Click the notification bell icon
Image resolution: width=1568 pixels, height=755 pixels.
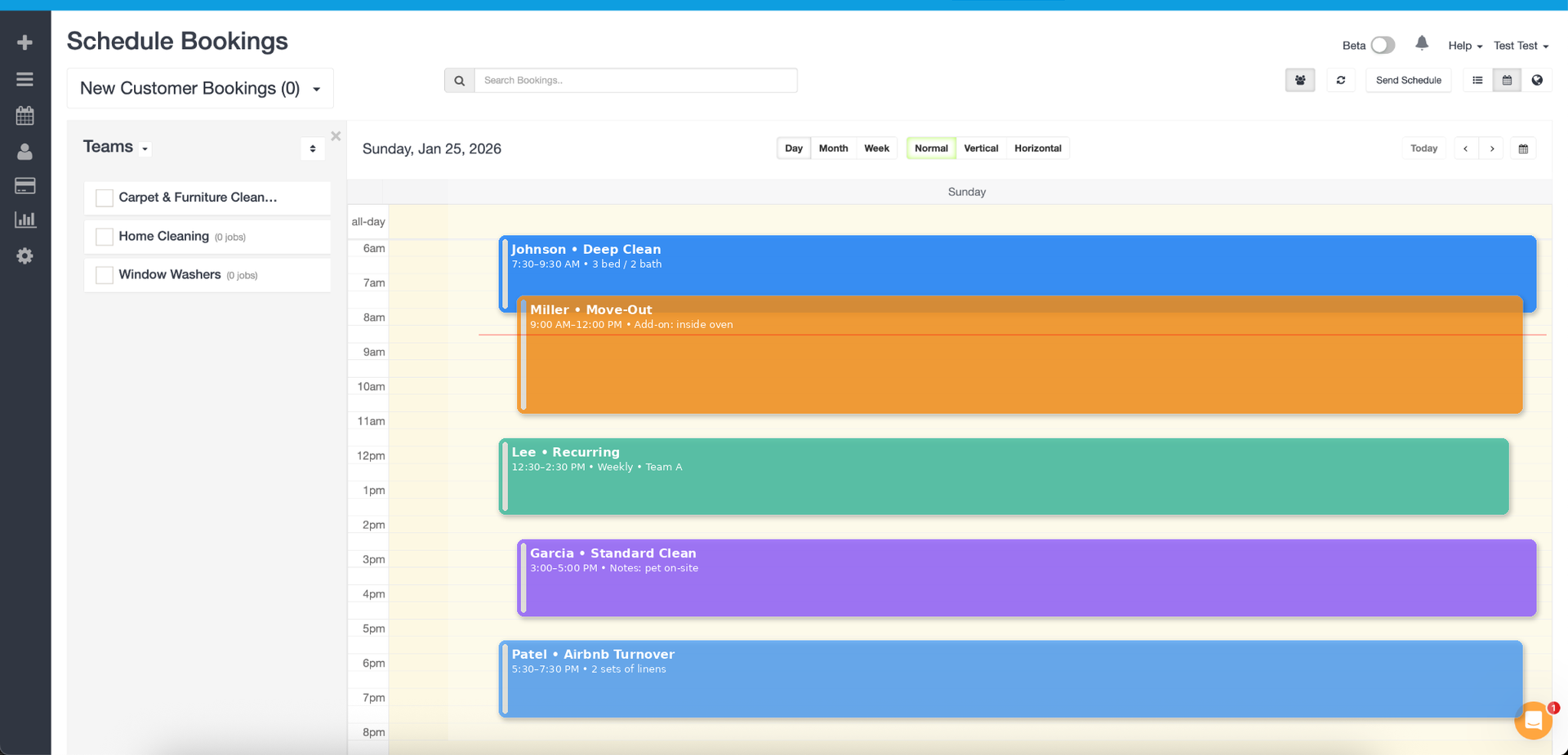pos(1421,44)
